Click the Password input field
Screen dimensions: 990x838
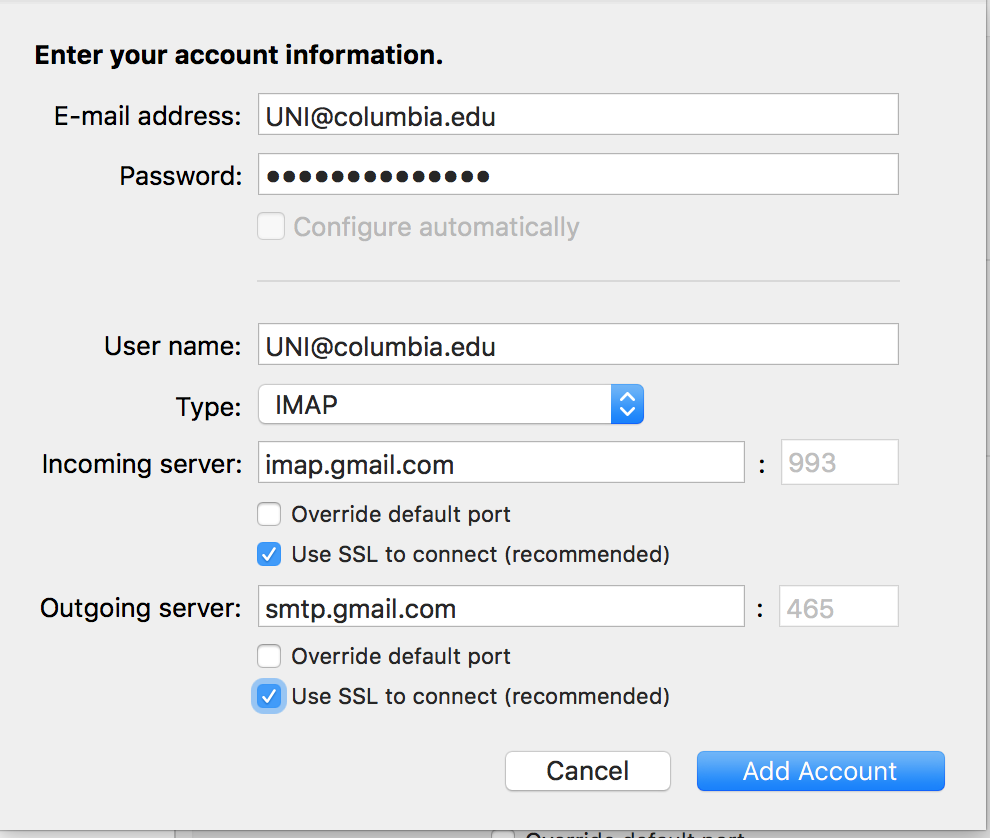tap(578, 174)
